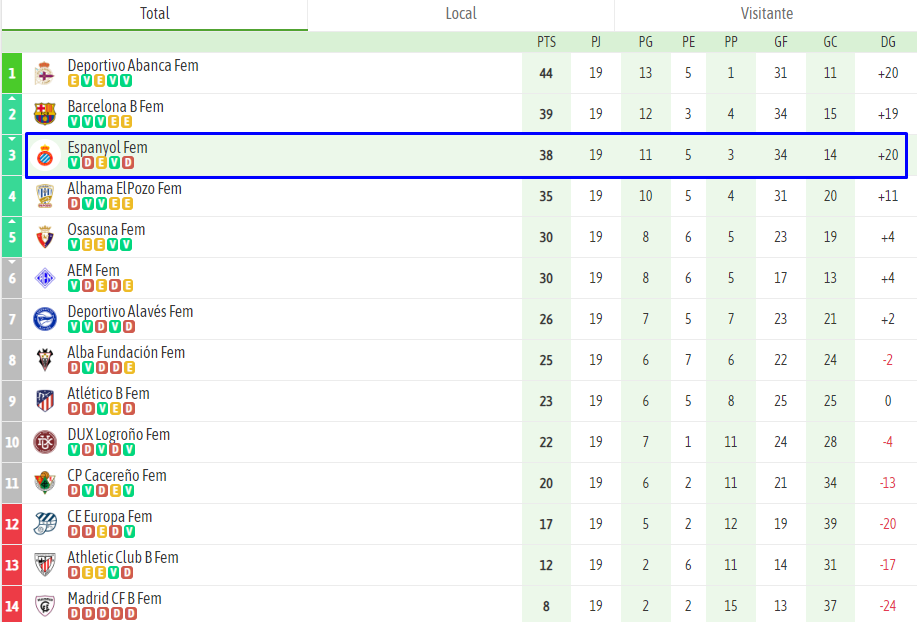Open the Local standings tab

[x=461, y=14]
